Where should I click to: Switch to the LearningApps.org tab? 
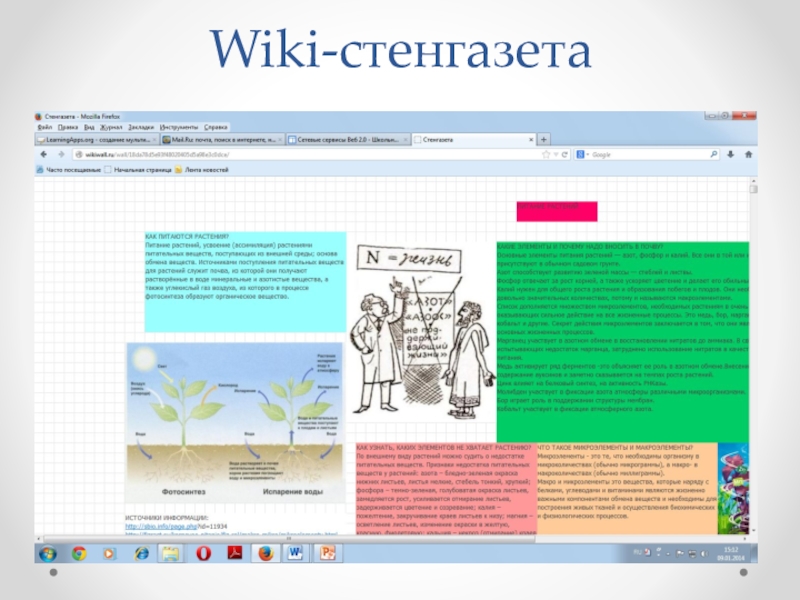pyautogui.click(x=97, y=139)
